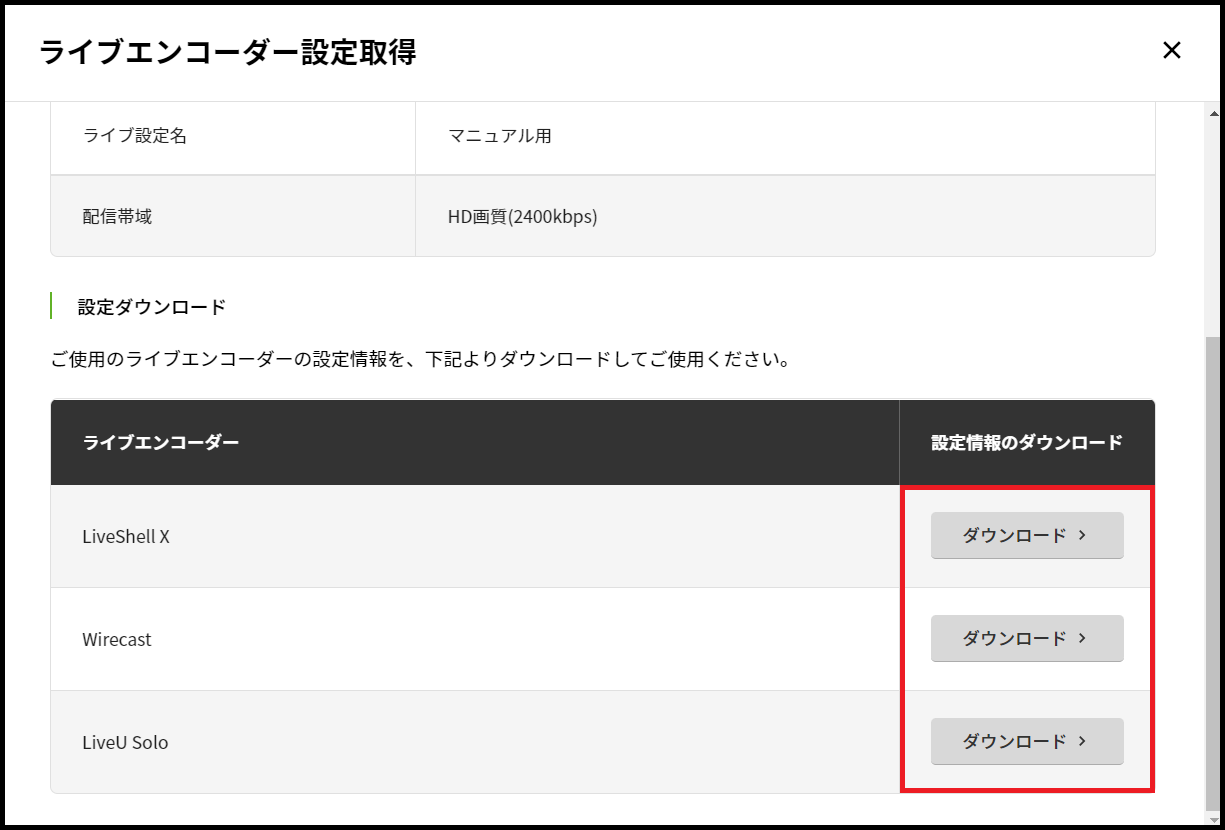Select the LiveU Solo encoder name
The width and height of the screenshot is (1225, 830).
(125, 743)
